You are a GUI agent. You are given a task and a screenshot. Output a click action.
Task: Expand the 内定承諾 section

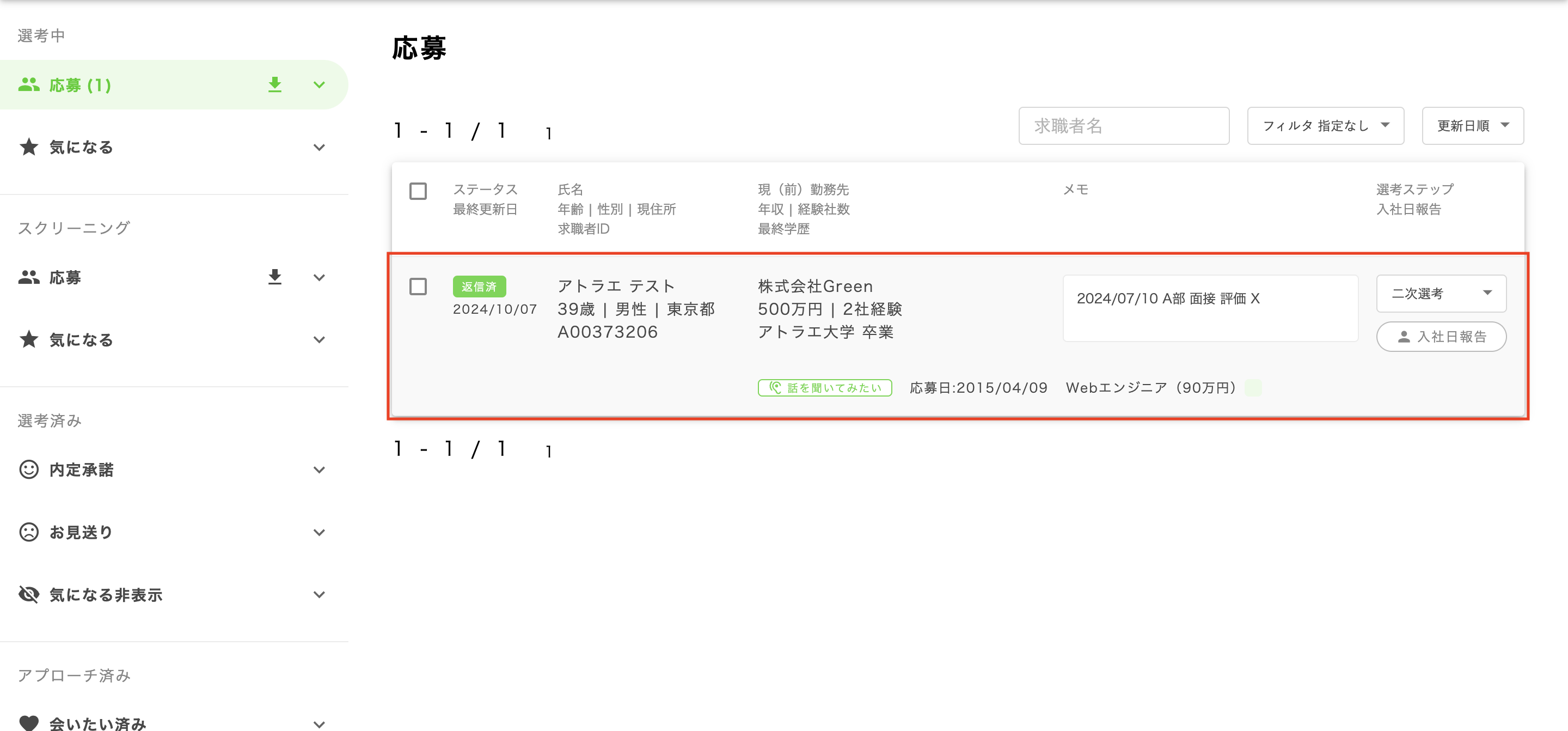point(319,470)
